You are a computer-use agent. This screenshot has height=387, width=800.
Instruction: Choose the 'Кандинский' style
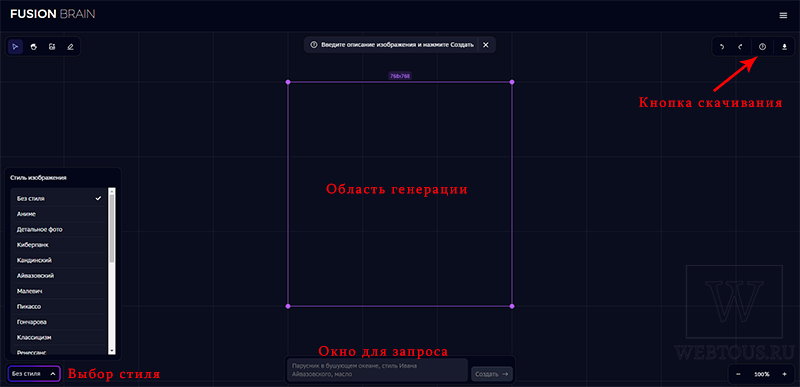59,260
